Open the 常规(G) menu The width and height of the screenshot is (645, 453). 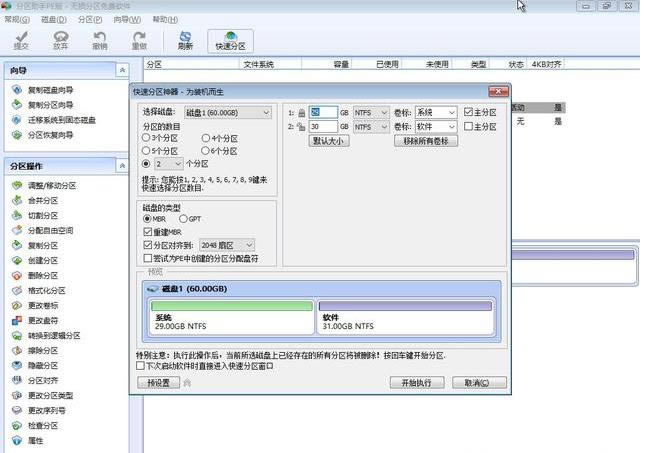click(17, 19)
